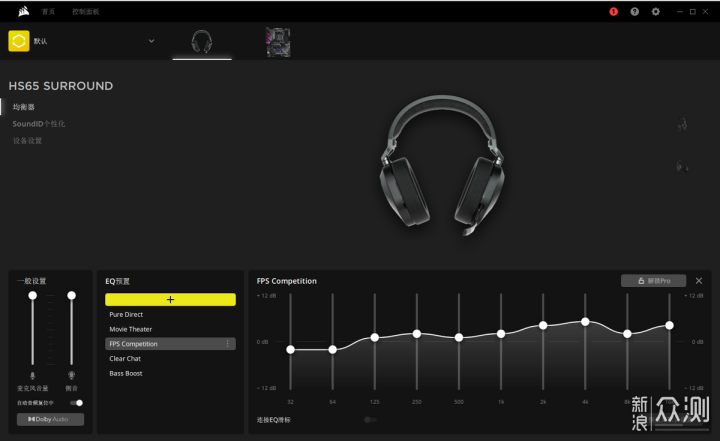Click the 64 Hz EQ band handle
Image resolution: width=720 pixels, height=441 pixels.
click(332, 350)
